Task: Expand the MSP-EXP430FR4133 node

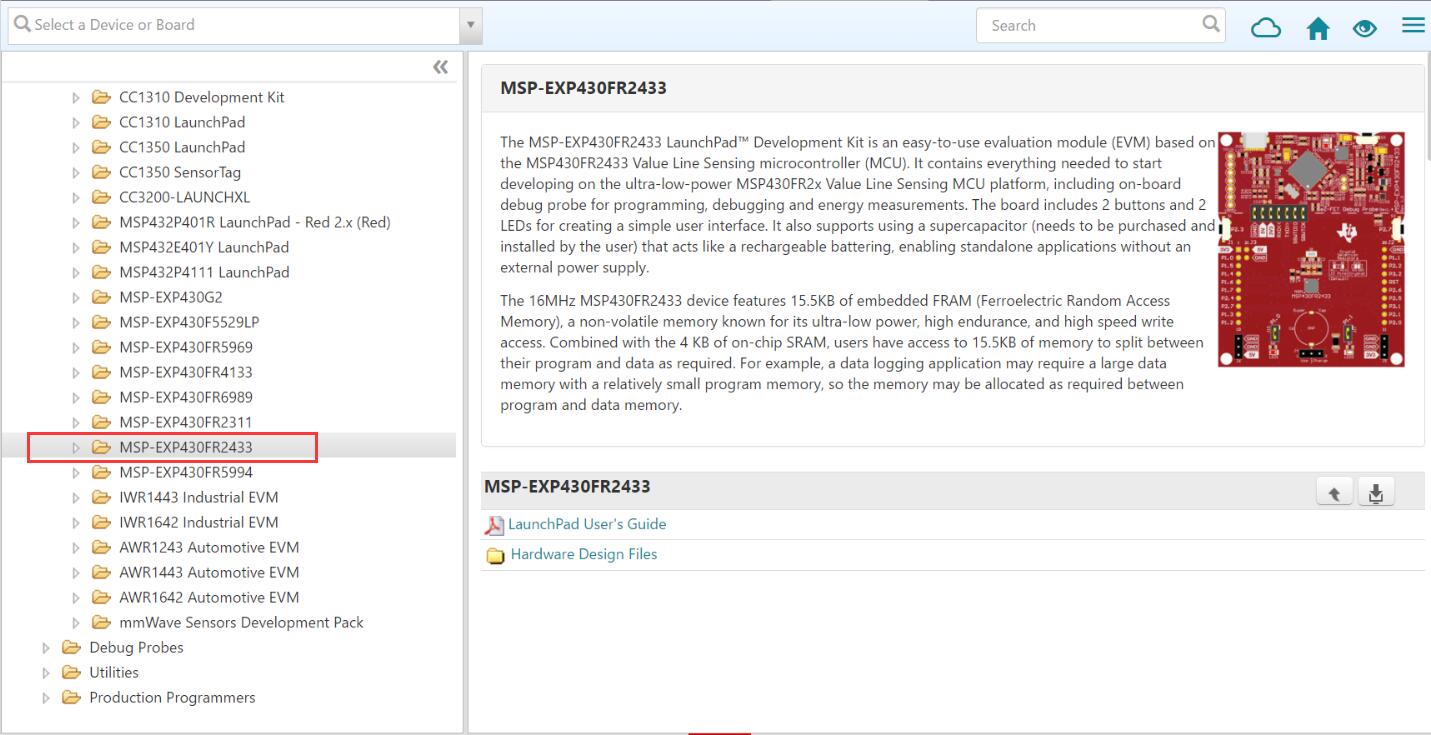Action: [x=76, y=372]
